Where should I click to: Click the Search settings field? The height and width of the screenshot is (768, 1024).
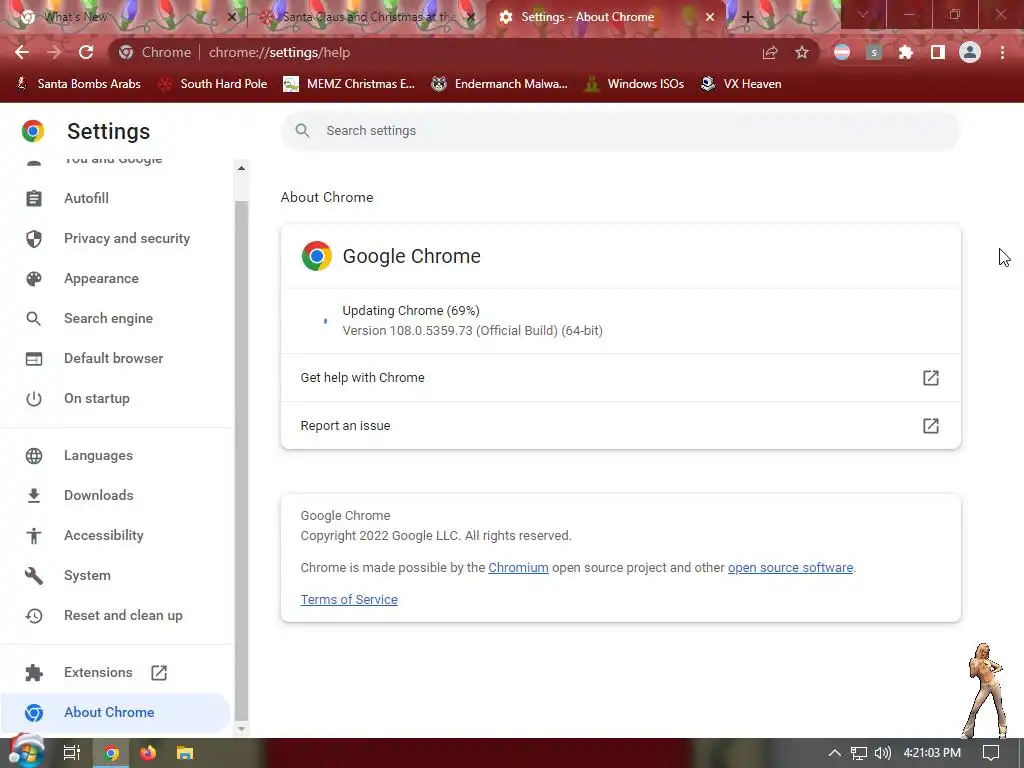[620, 131]
